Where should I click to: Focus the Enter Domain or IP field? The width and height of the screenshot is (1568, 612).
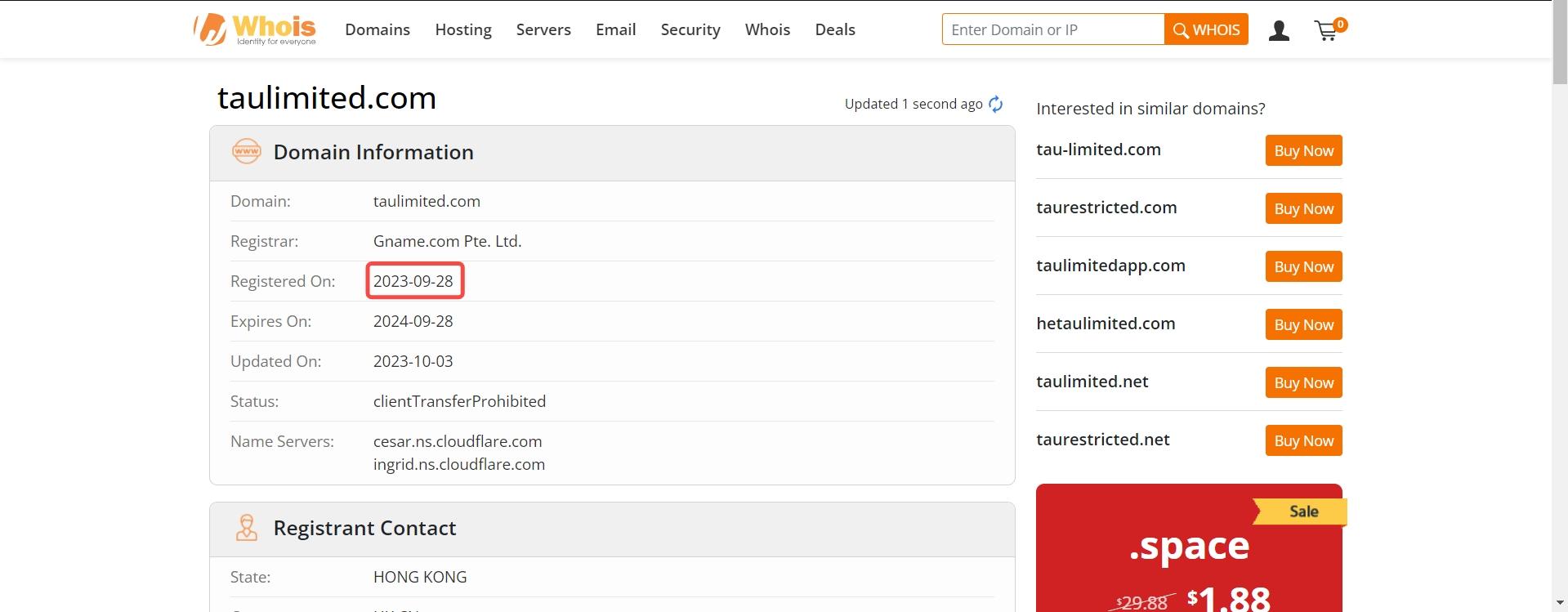[x=1053, y=29]
